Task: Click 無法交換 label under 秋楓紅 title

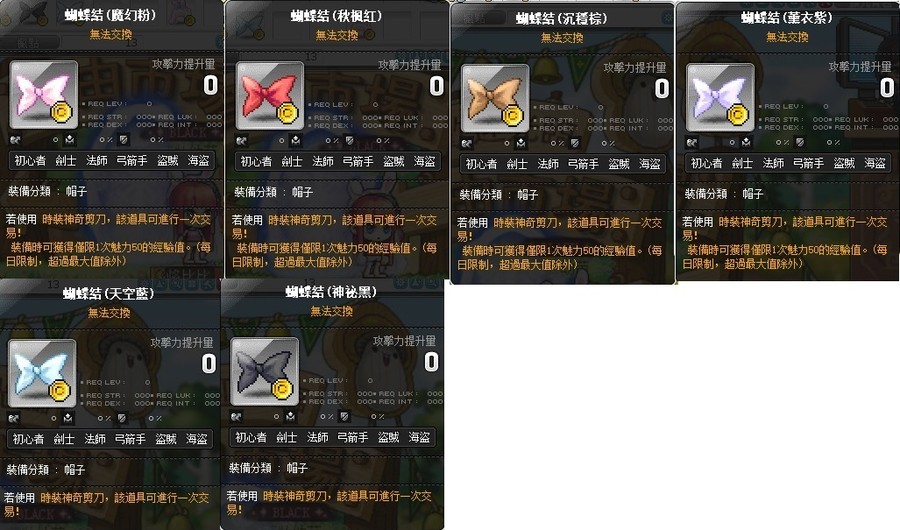Action: tap(337, 36)
